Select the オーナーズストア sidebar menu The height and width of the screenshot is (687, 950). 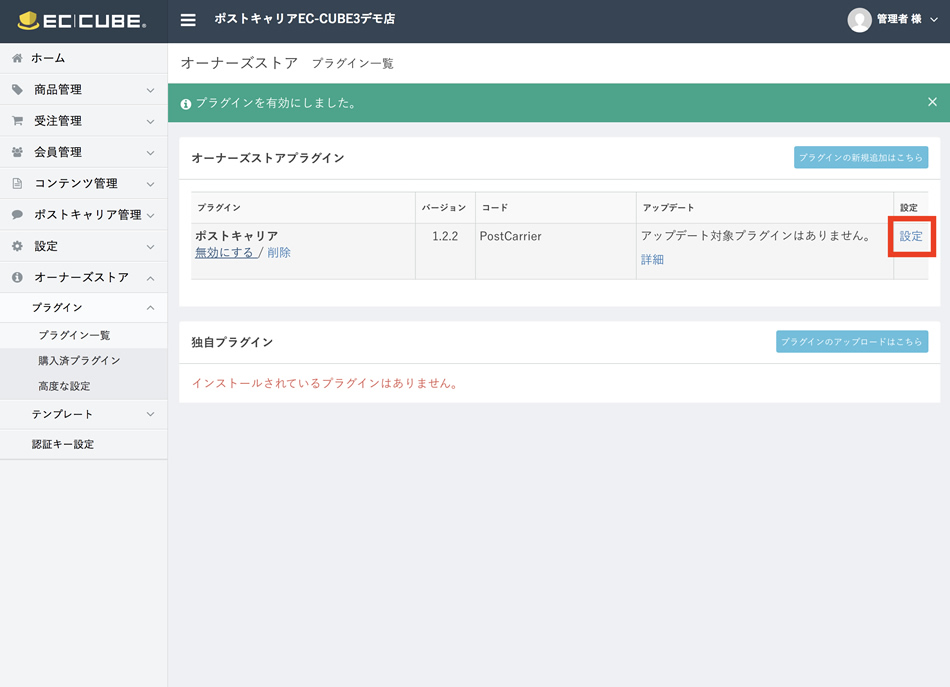84,277
